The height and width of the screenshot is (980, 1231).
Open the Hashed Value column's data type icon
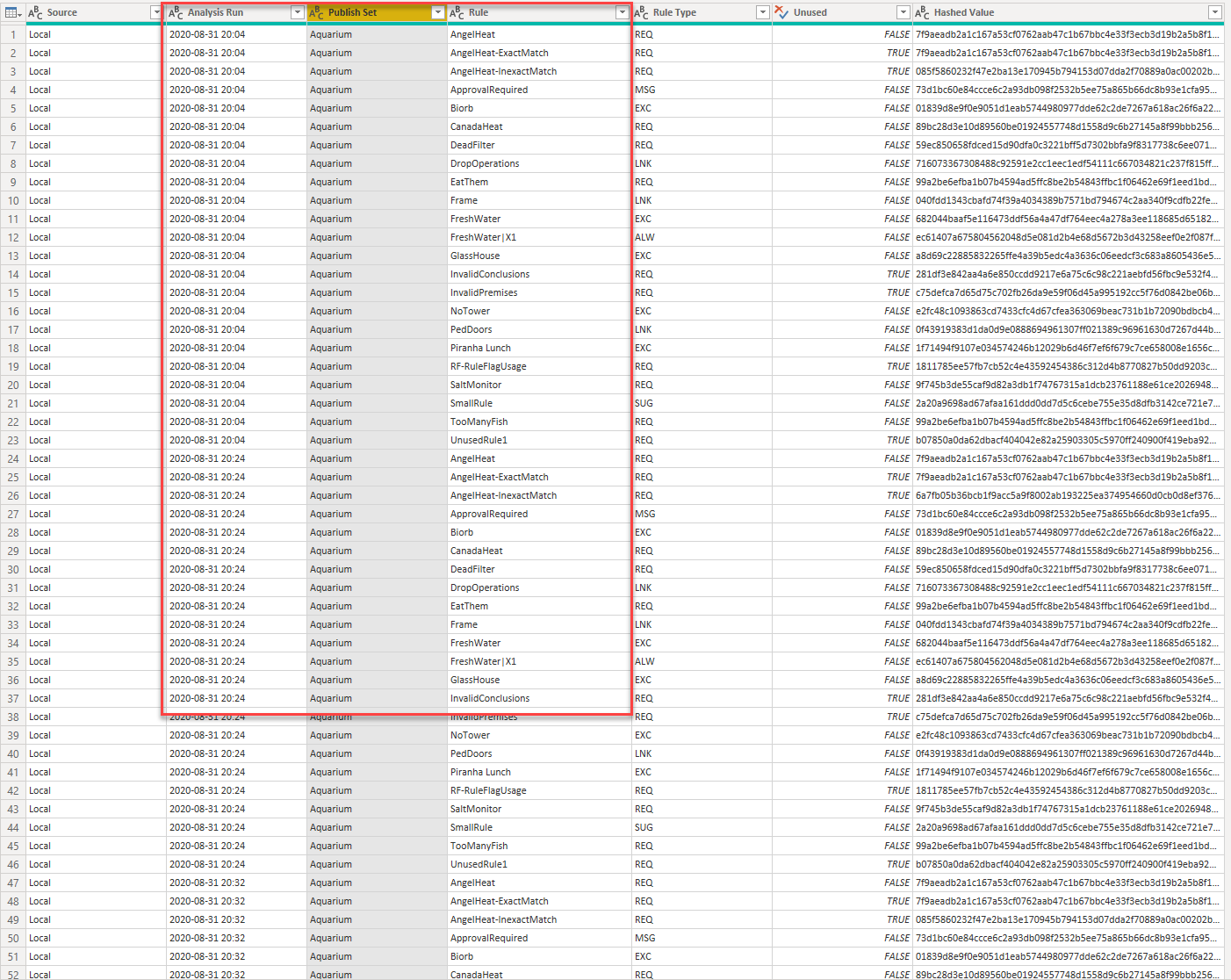tap(922, 12)
